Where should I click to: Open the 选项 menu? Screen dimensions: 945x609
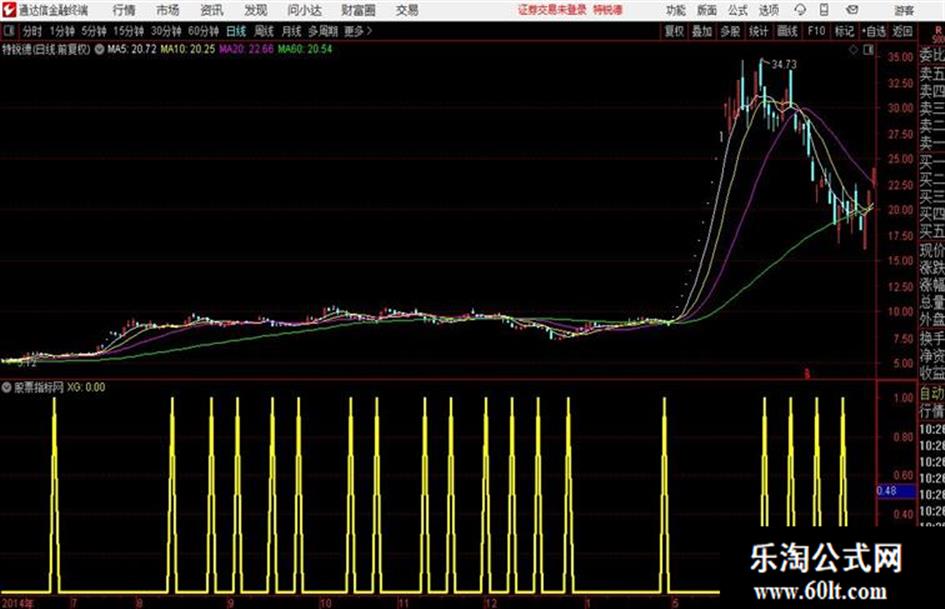(769, 10)
